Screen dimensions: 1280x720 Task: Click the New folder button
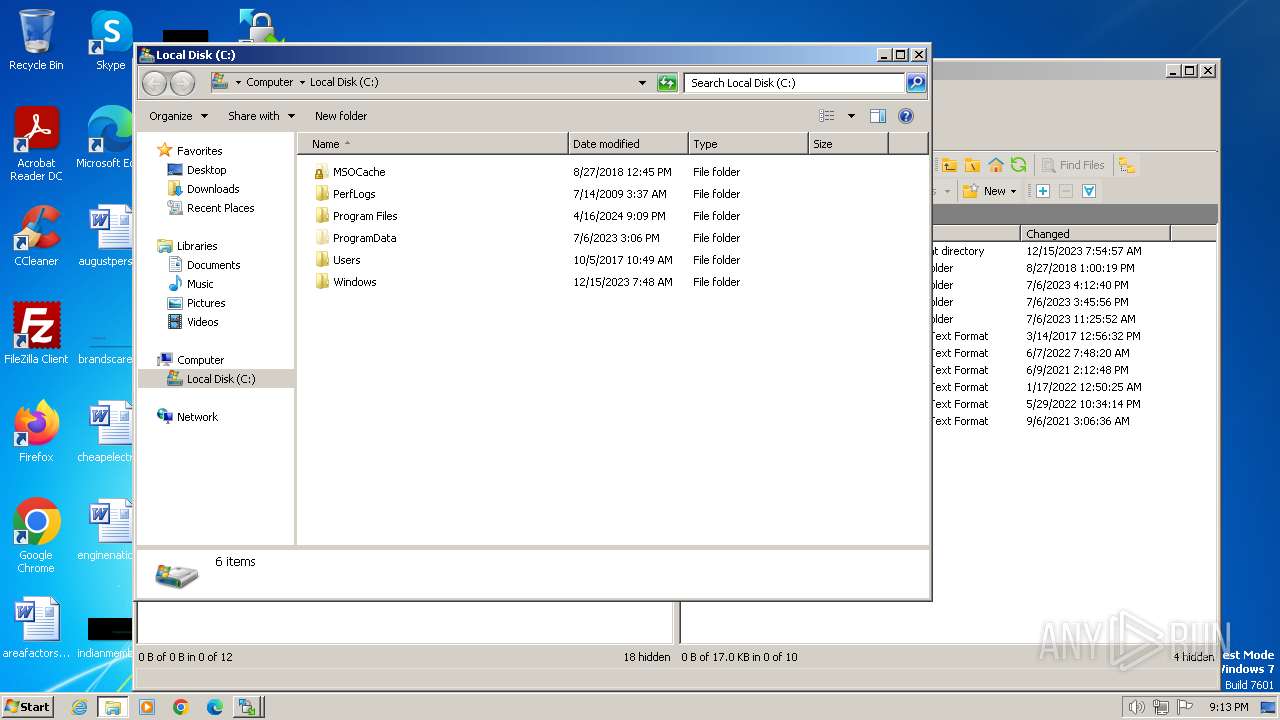point(341,116)
